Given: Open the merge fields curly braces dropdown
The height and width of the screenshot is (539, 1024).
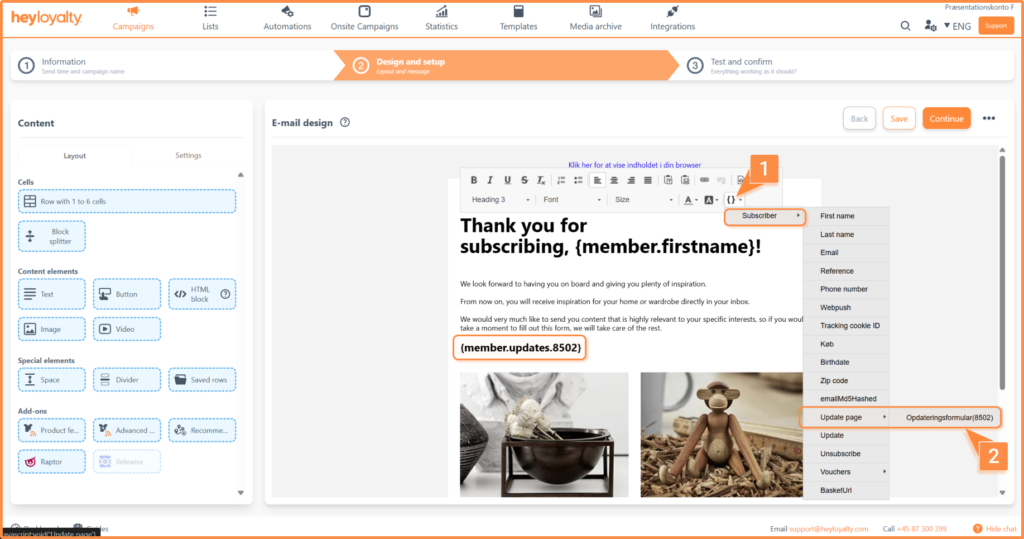Looking at the screenshot, I should tap(732, 200).
